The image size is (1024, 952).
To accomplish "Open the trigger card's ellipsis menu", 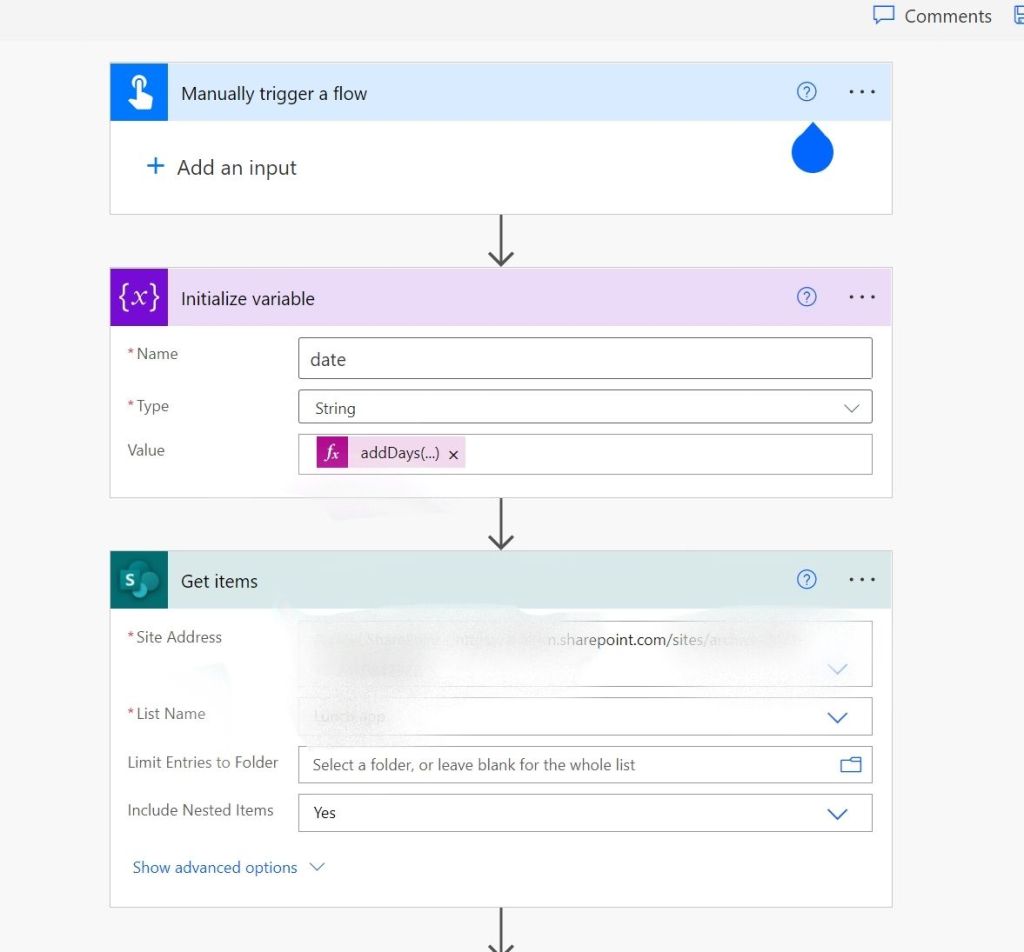I will click(x=861, y=92).
